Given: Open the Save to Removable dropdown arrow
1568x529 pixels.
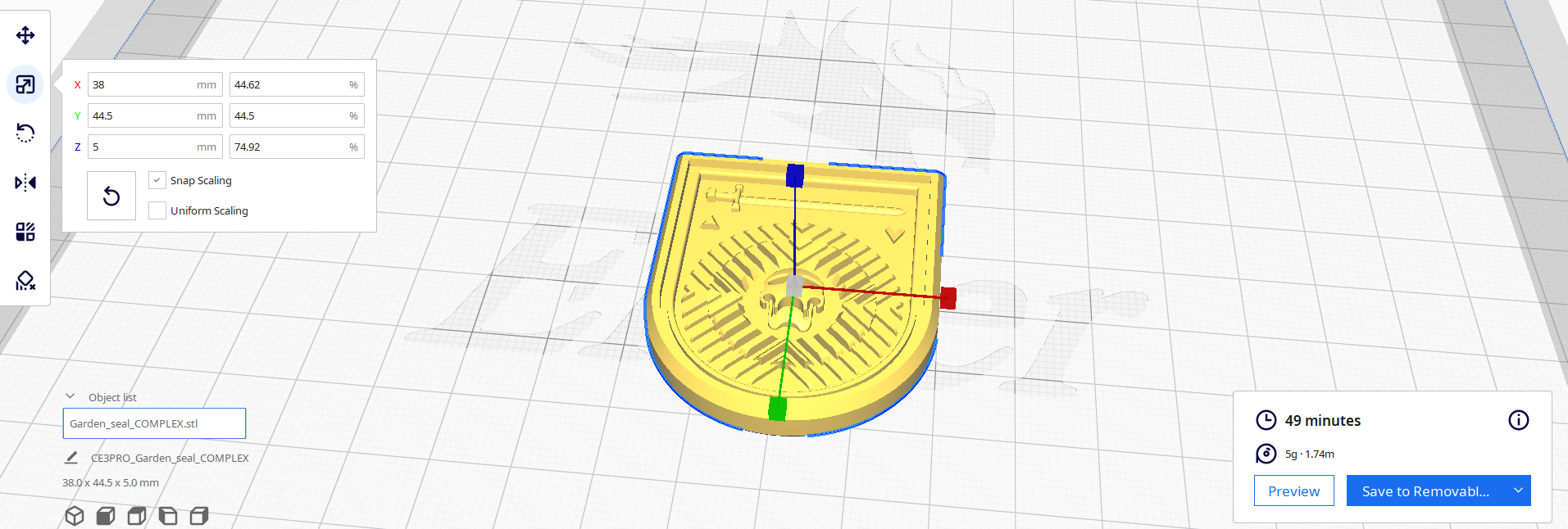Looking at the screenshot, I should (x=1518, y=491).
